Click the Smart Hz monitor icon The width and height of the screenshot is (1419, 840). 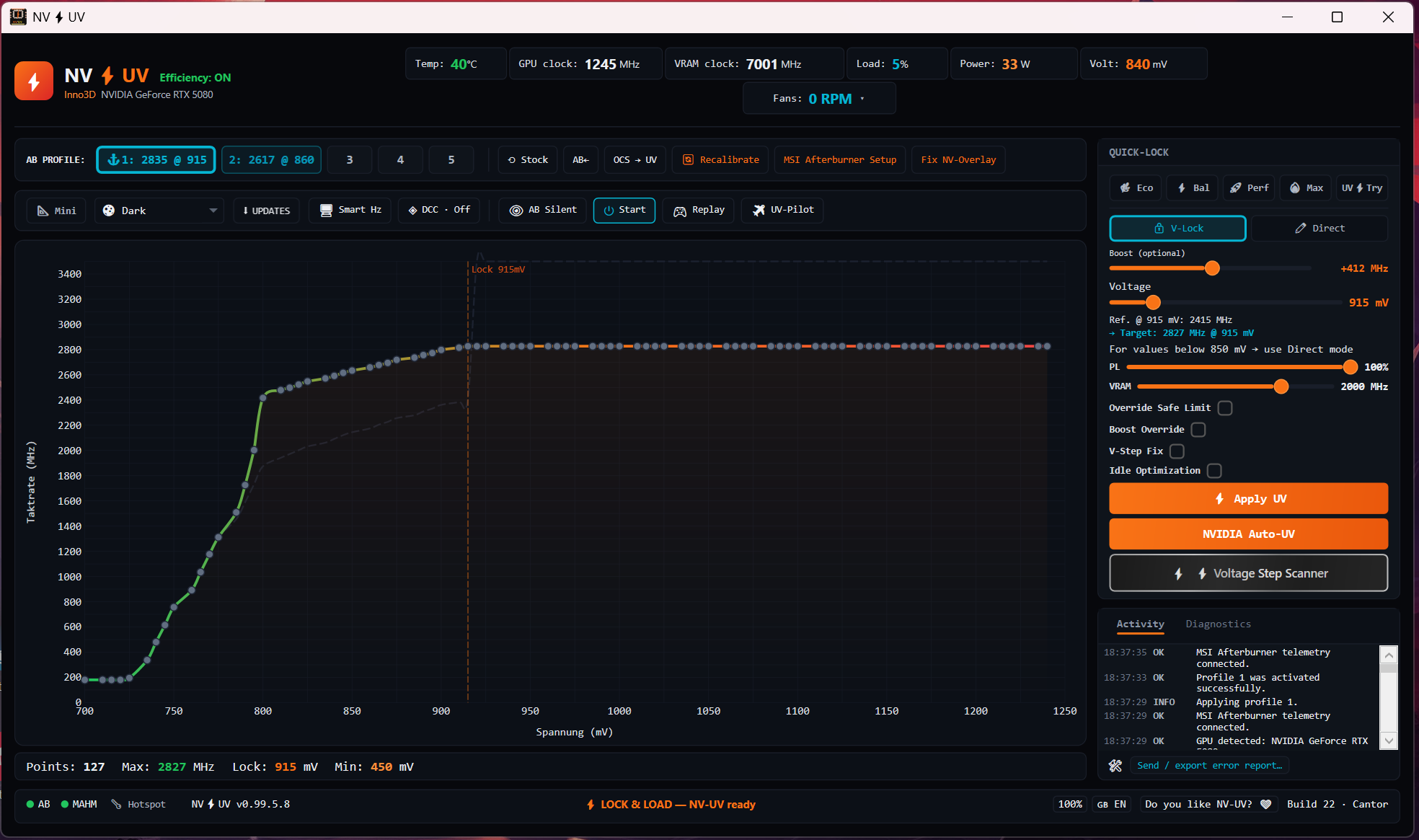pyautogui.click(x=326, y=210)
